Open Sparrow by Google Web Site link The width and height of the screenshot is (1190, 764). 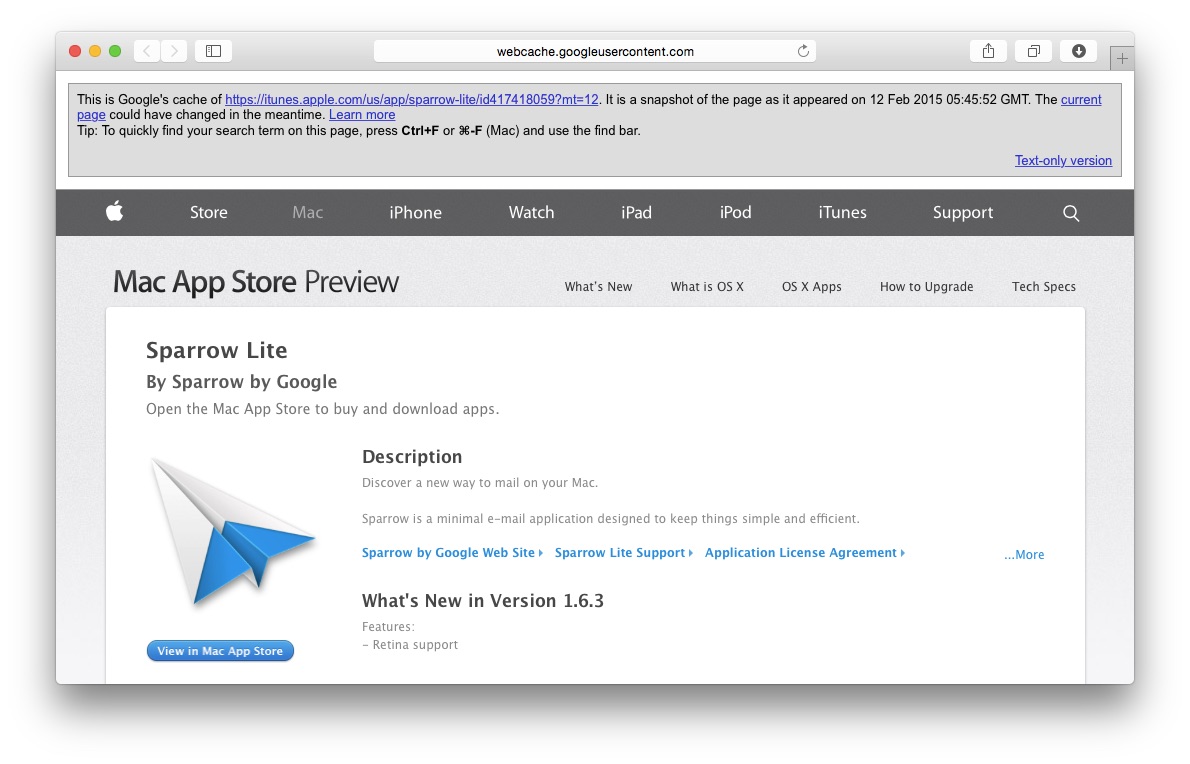click(452, 552)
